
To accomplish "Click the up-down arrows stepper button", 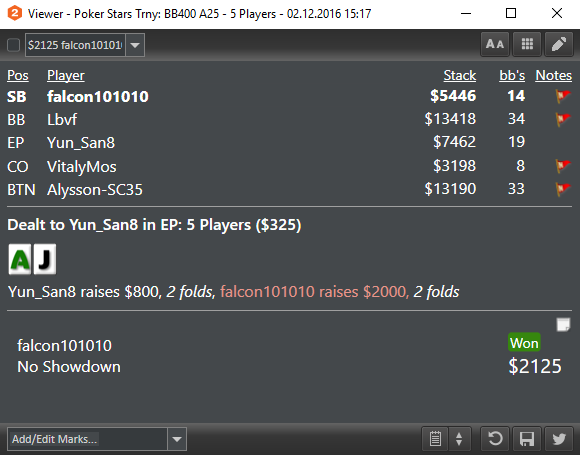I will coord(459,439).
